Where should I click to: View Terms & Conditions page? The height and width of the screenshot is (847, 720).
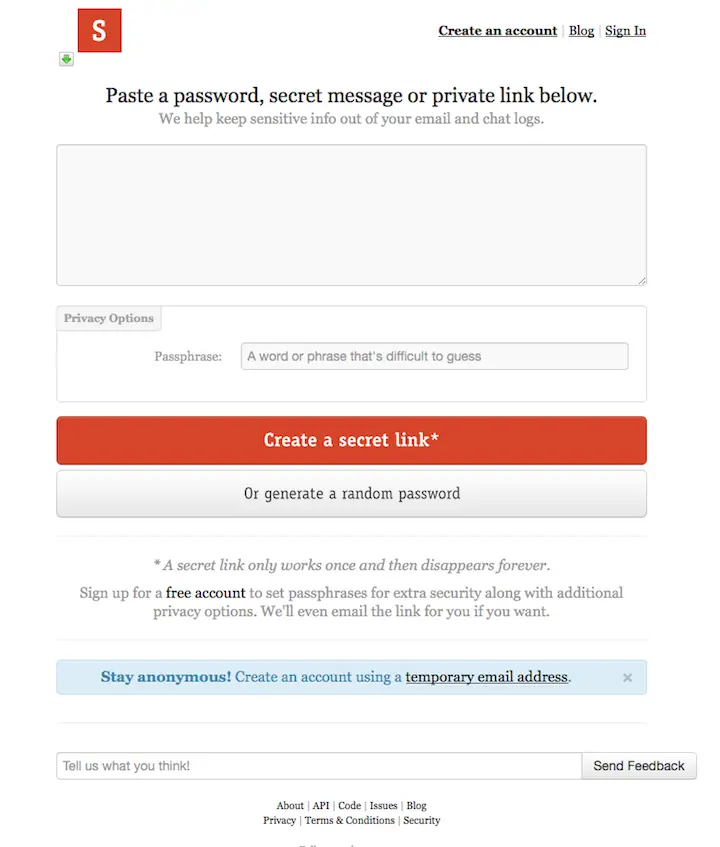pyautogui.click(x=349, y=820)
